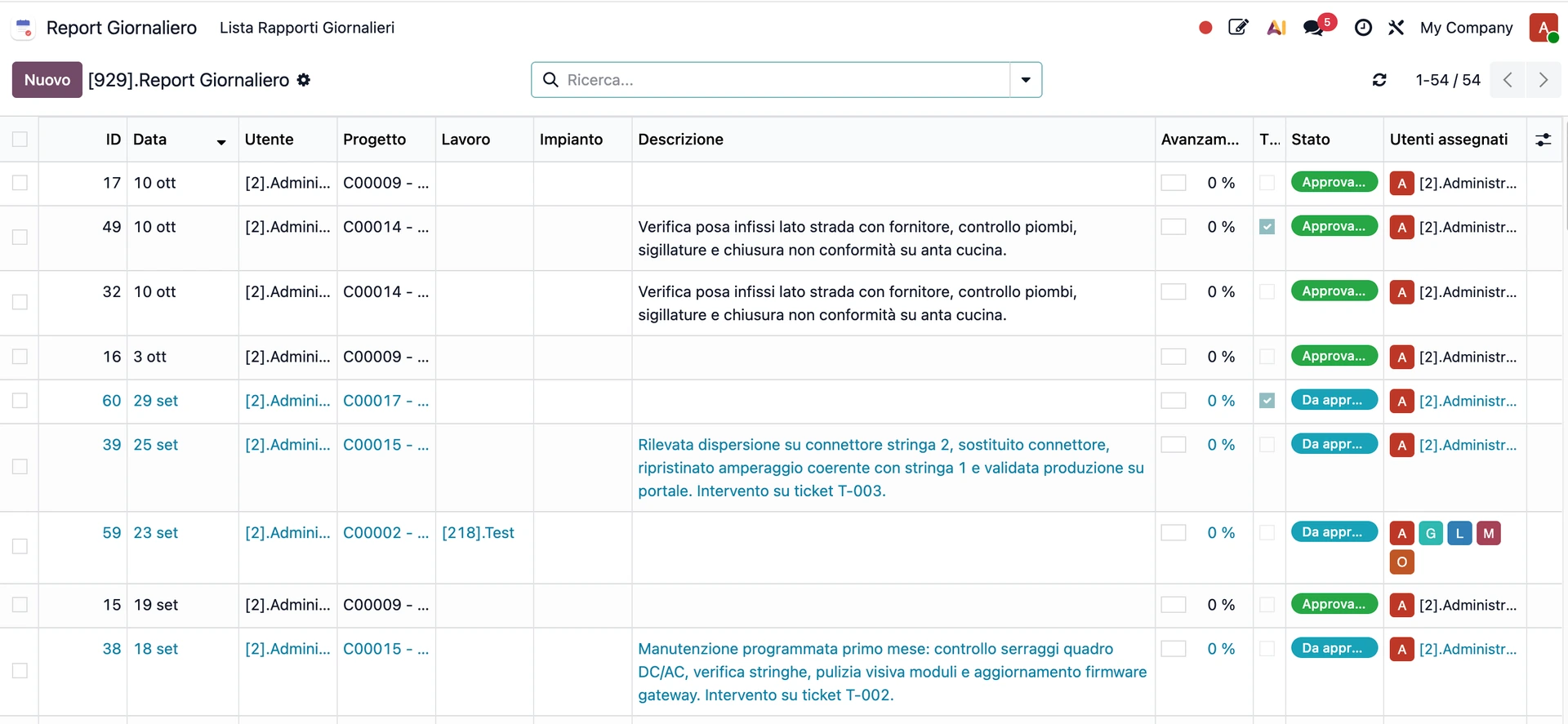Image resolution: width=1568 pixels, height=724 pixels.
Task: Select the row with ID 17
Action: pos(20,183)
